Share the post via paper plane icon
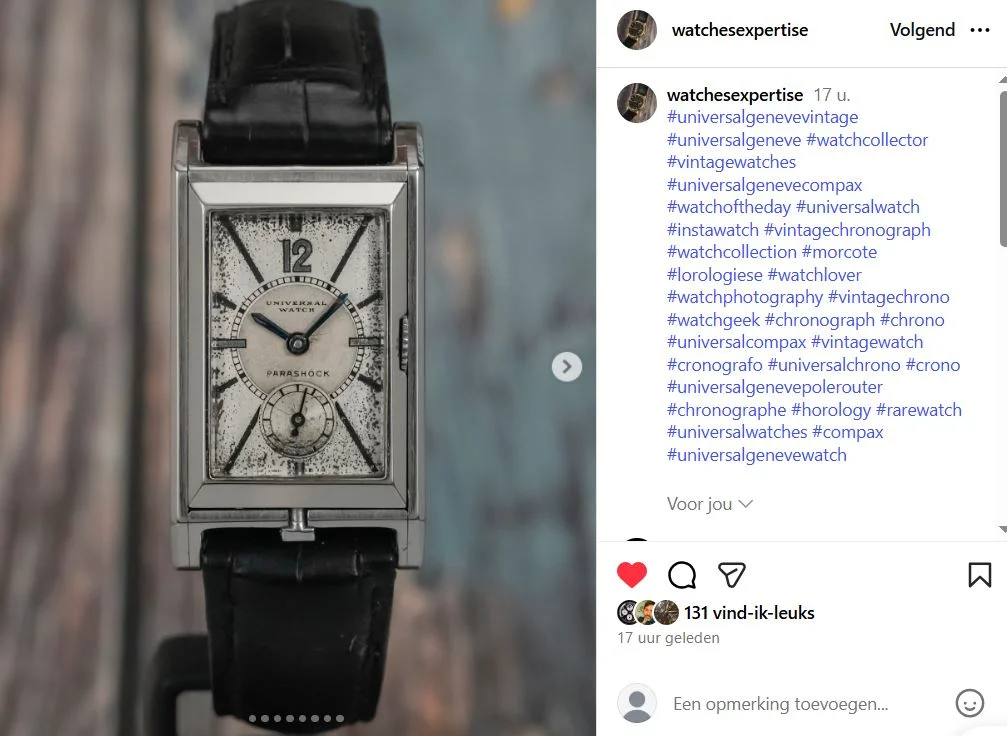The width and height of the screenshot is (1007, 736). tap(731, 575)
